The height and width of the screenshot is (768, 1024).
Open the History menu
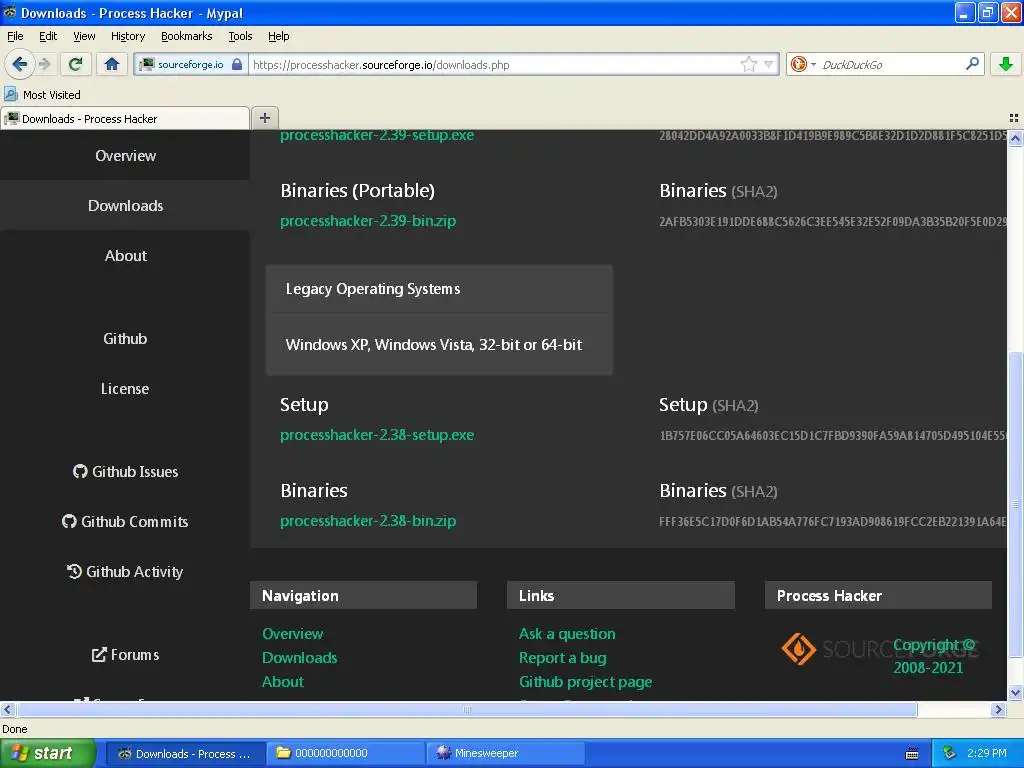tap(127, 36)
